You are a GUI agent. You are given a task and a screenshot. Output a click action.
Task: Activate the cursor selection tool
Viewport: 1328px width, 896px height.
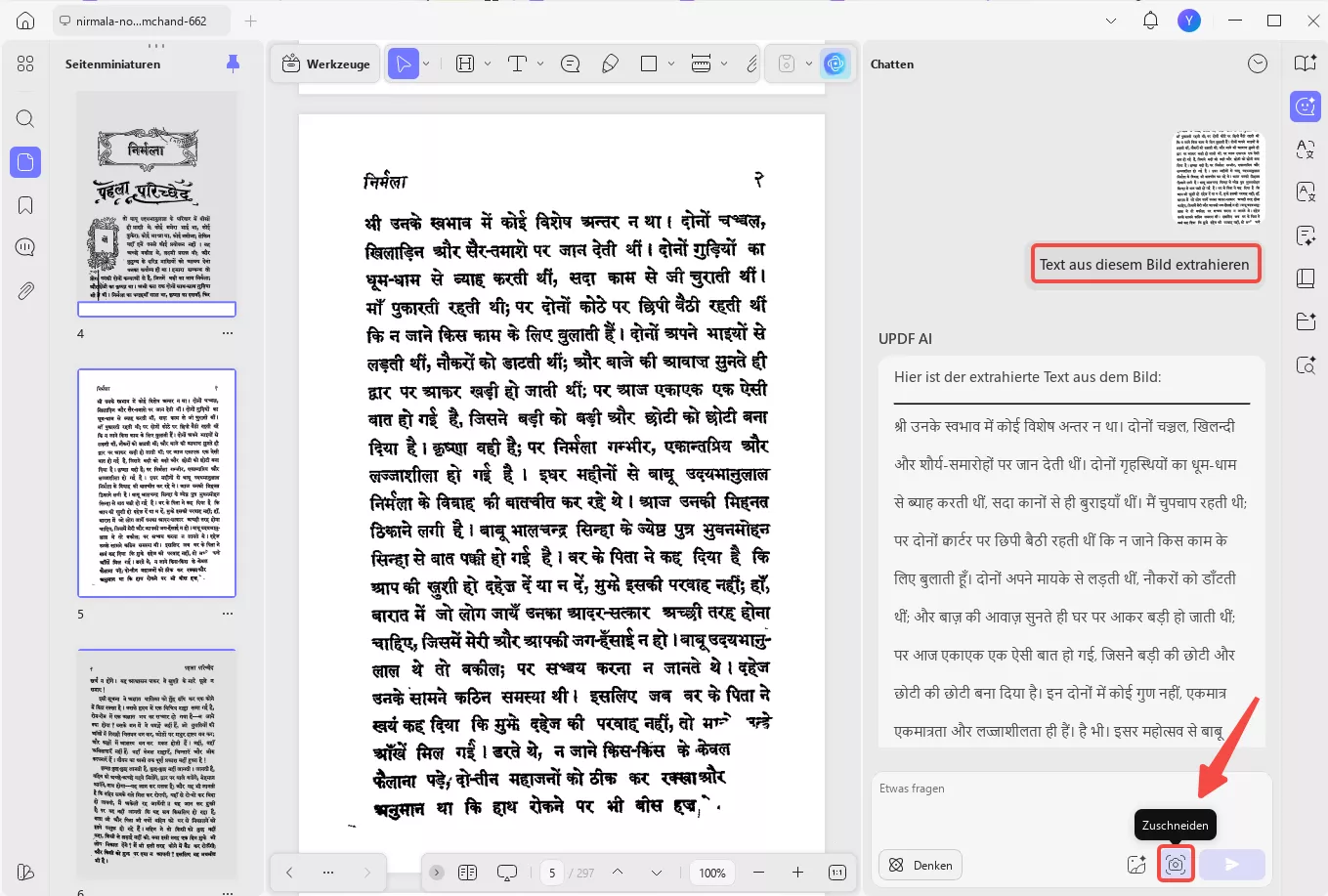(402, 64)
